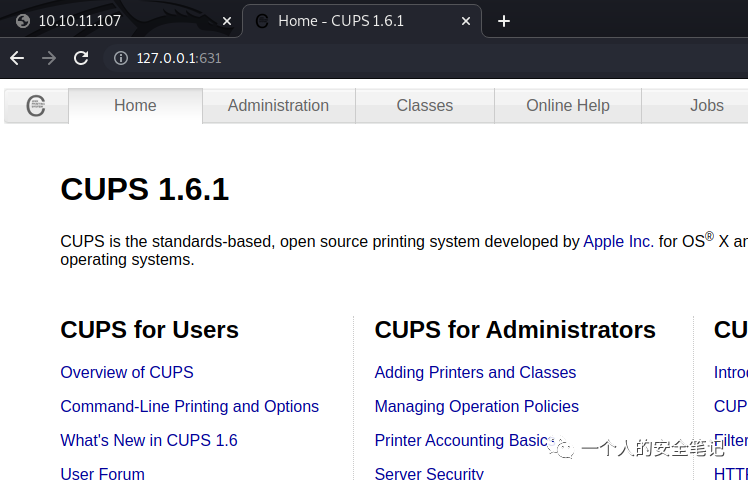Close the Home - CUPS 1.6.1 tab
Image resolution: width=748 pixels, height=480 pixels.
point(466,21)
